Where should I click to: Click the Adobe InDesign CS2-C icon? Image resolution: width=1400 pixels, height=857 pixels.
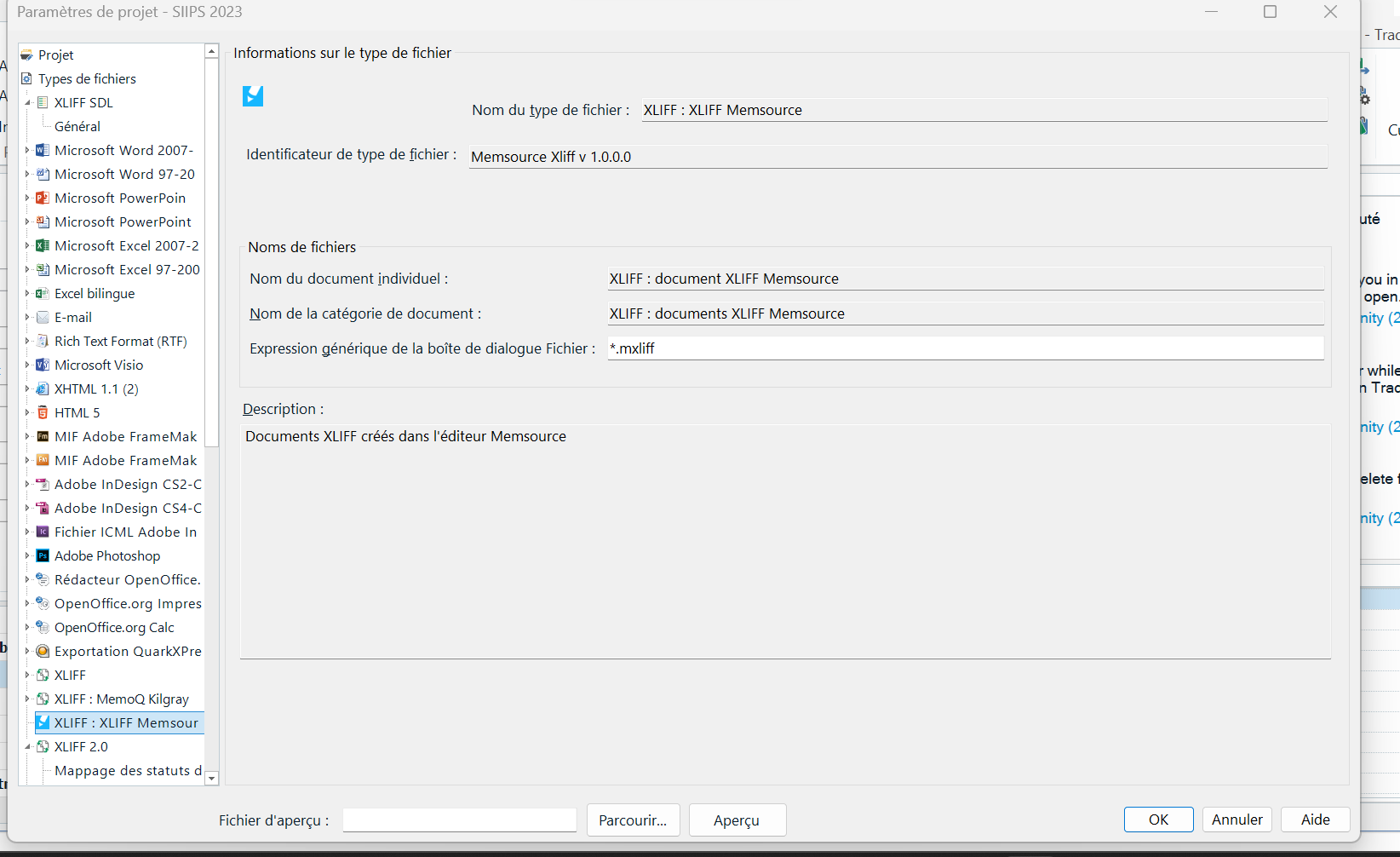43,484
